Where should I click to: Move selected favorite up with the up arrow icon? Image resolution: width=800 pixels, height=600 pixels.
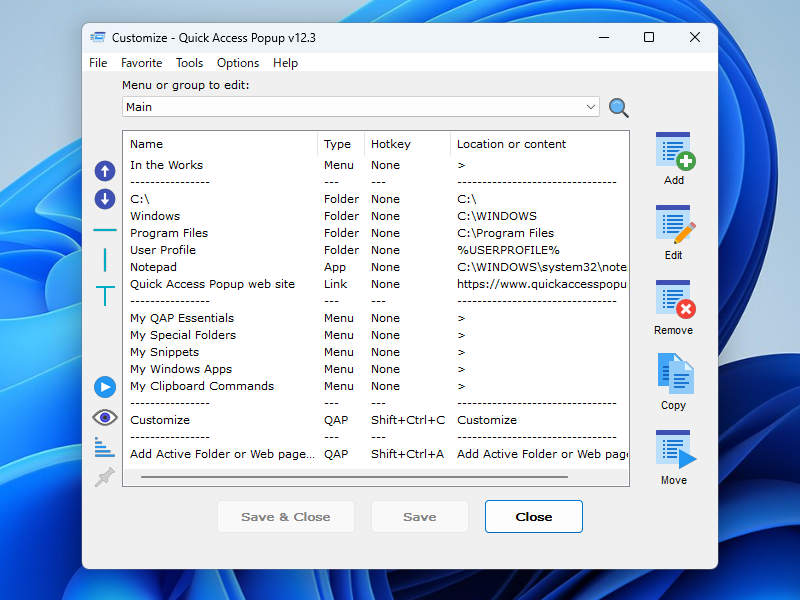pyautogui.click(x=105, y=171)
